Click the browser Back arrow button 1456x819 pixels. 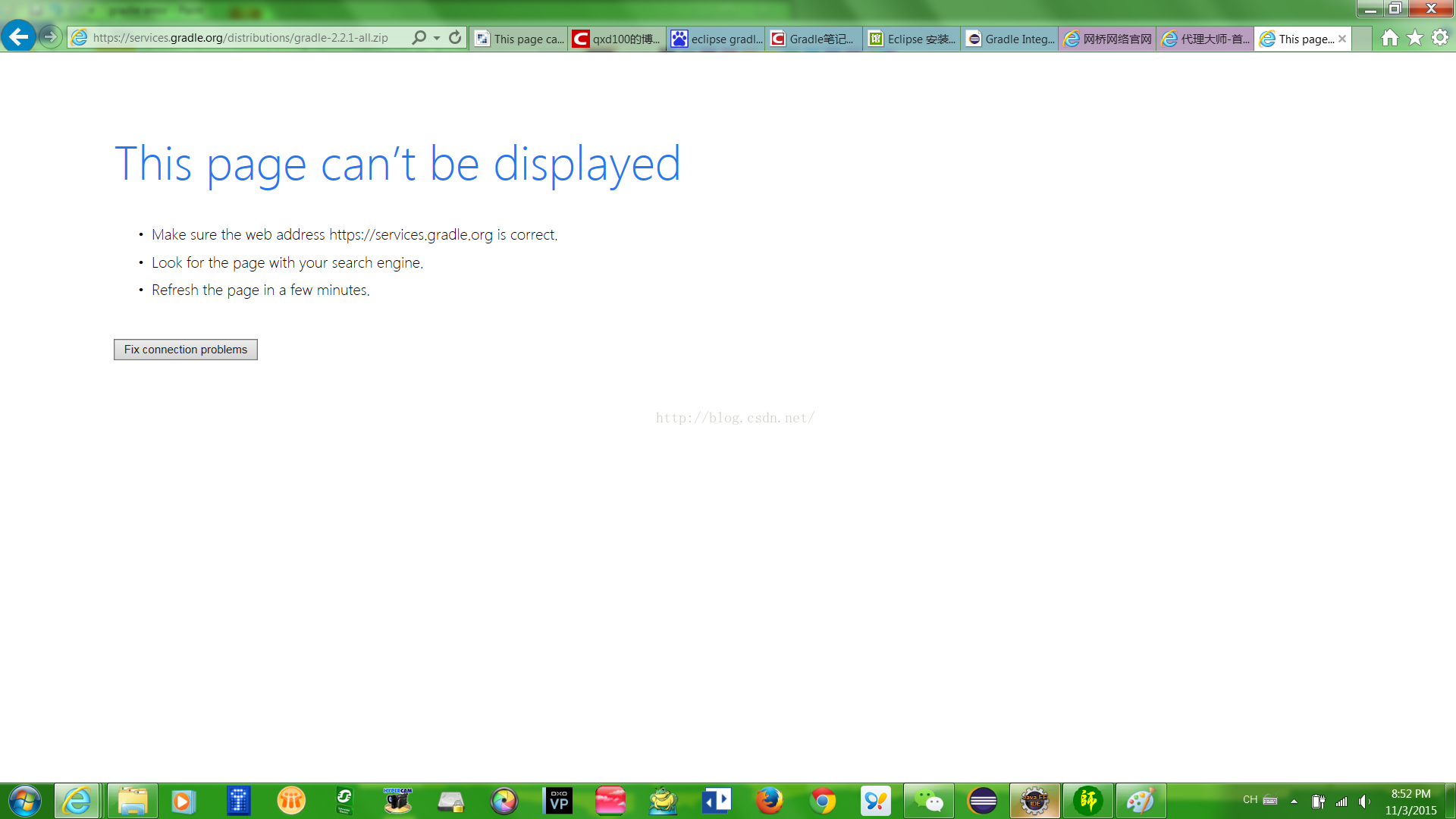tap(18, 36)
